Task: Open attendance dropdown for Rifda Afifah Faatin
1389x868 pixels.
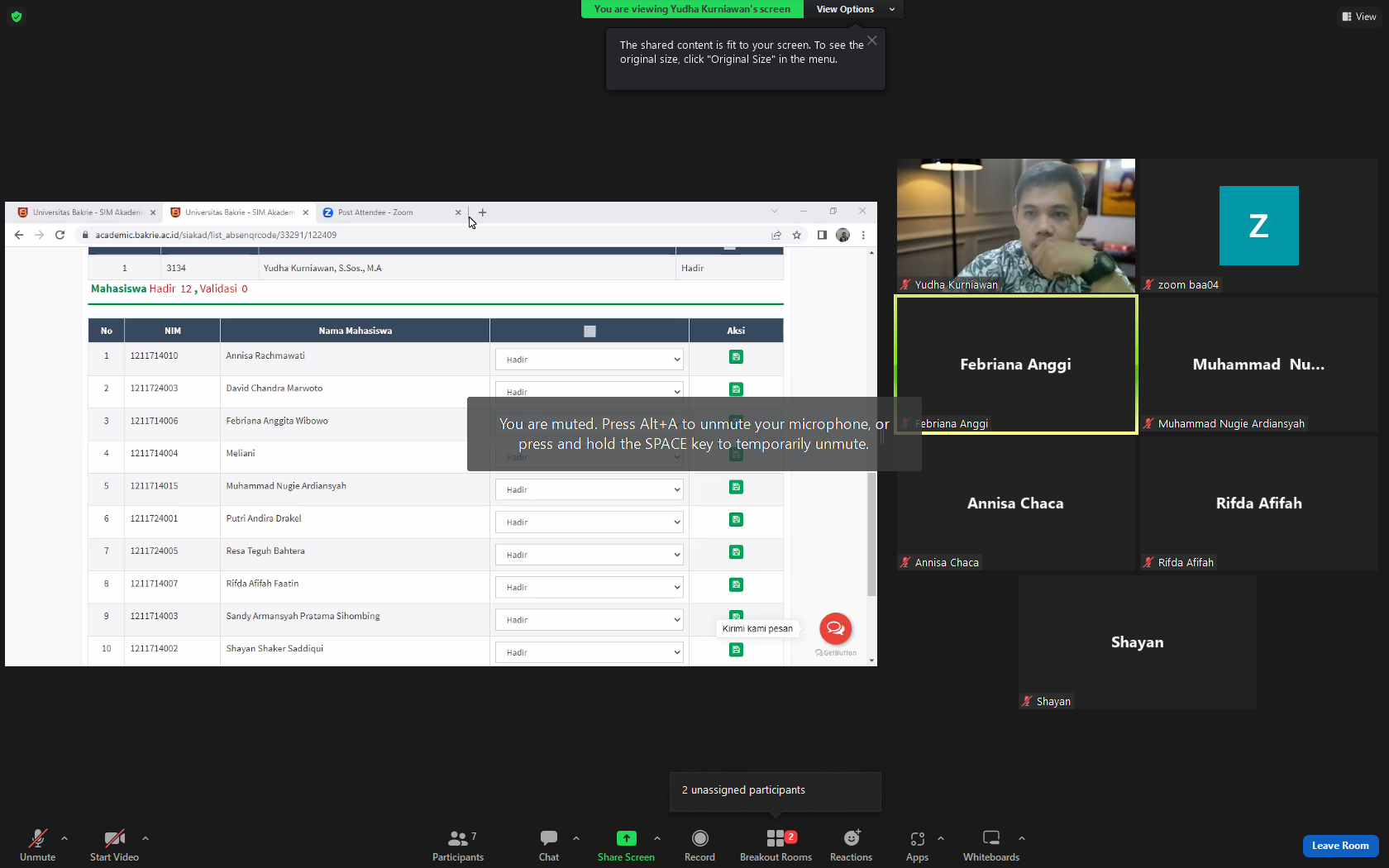Action: [x=589, y=587]
